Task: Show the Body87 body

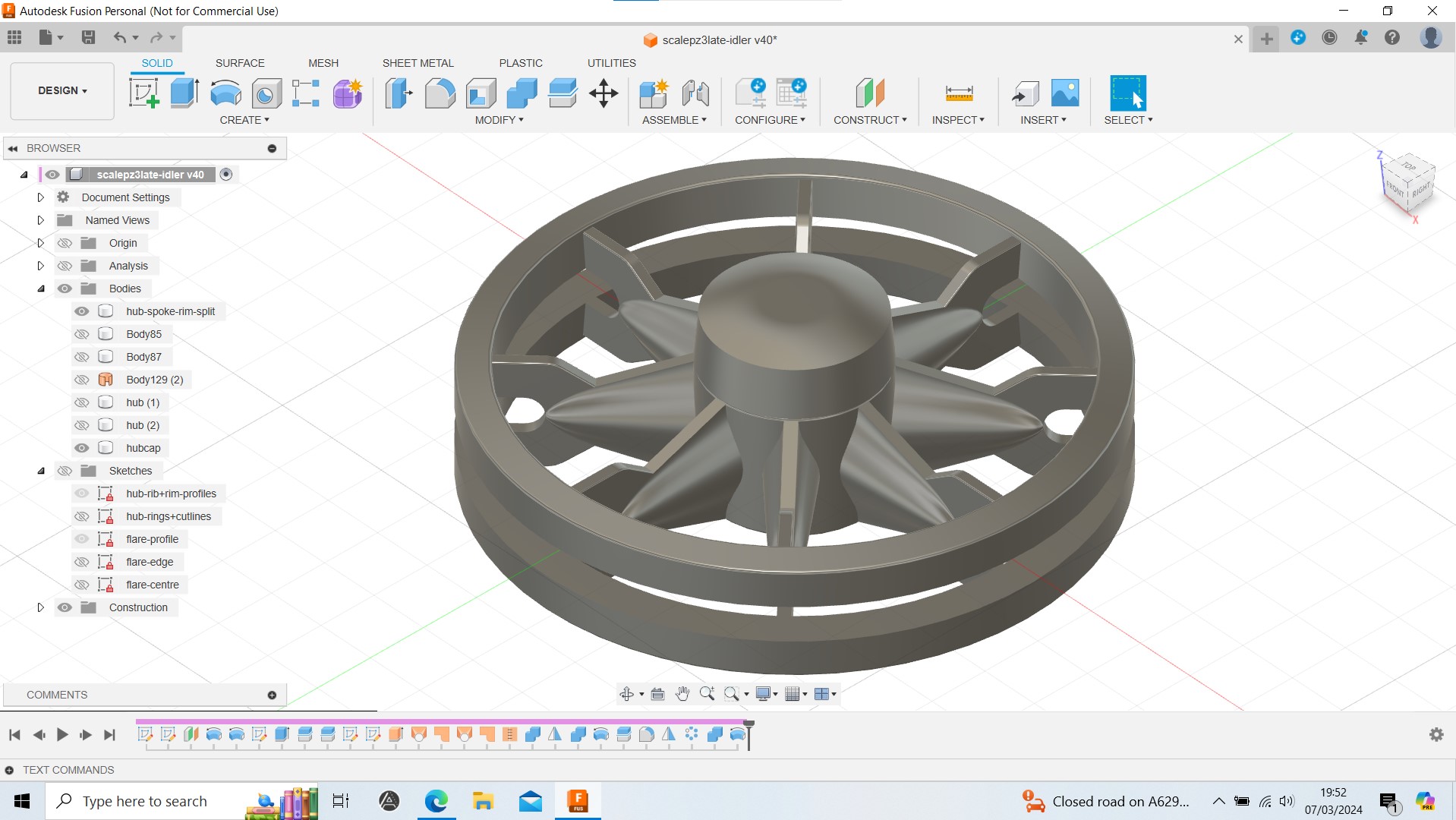Action: click(82, 357)
